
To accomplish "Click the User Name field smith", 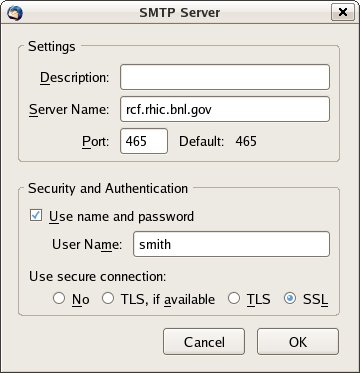I will pos(231,244).
